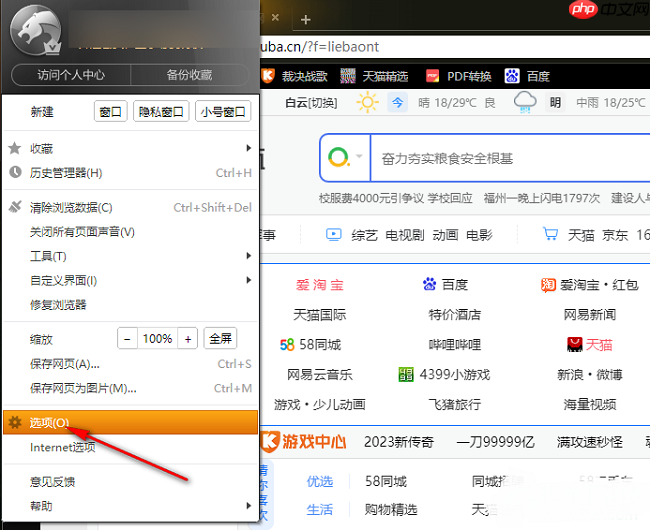Screen dimensions: 650x530
Task: Open 2023新传奇 game link
Action: pyautogui.click(x=399, y=442)
